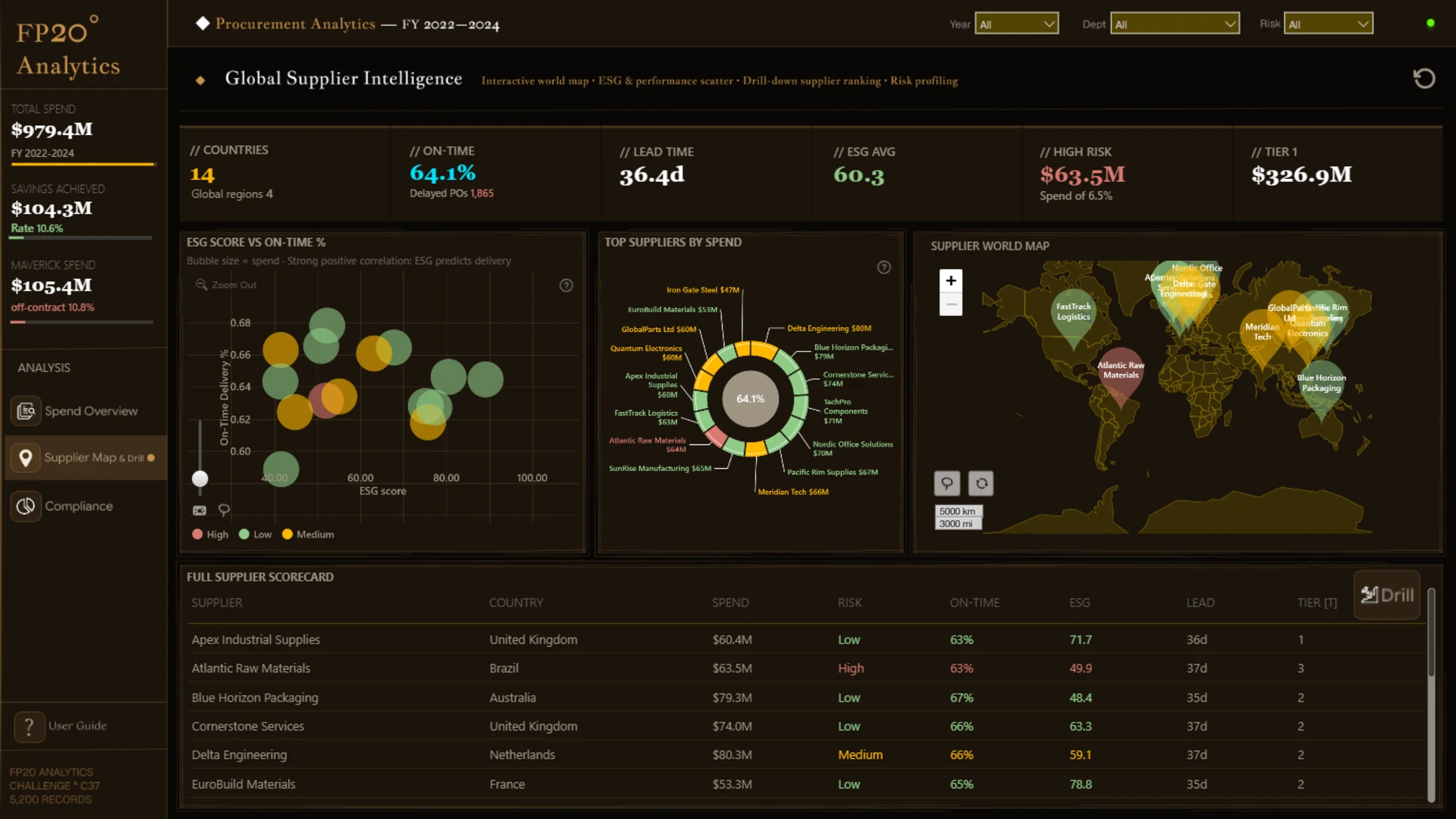Click the High Risk $63.5M KPI value

pos(1082,175)
